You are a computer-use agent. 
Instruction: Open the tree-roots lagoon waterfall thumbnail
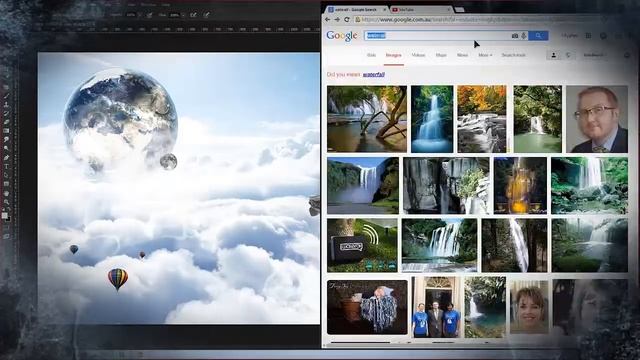tap(367, 119)
